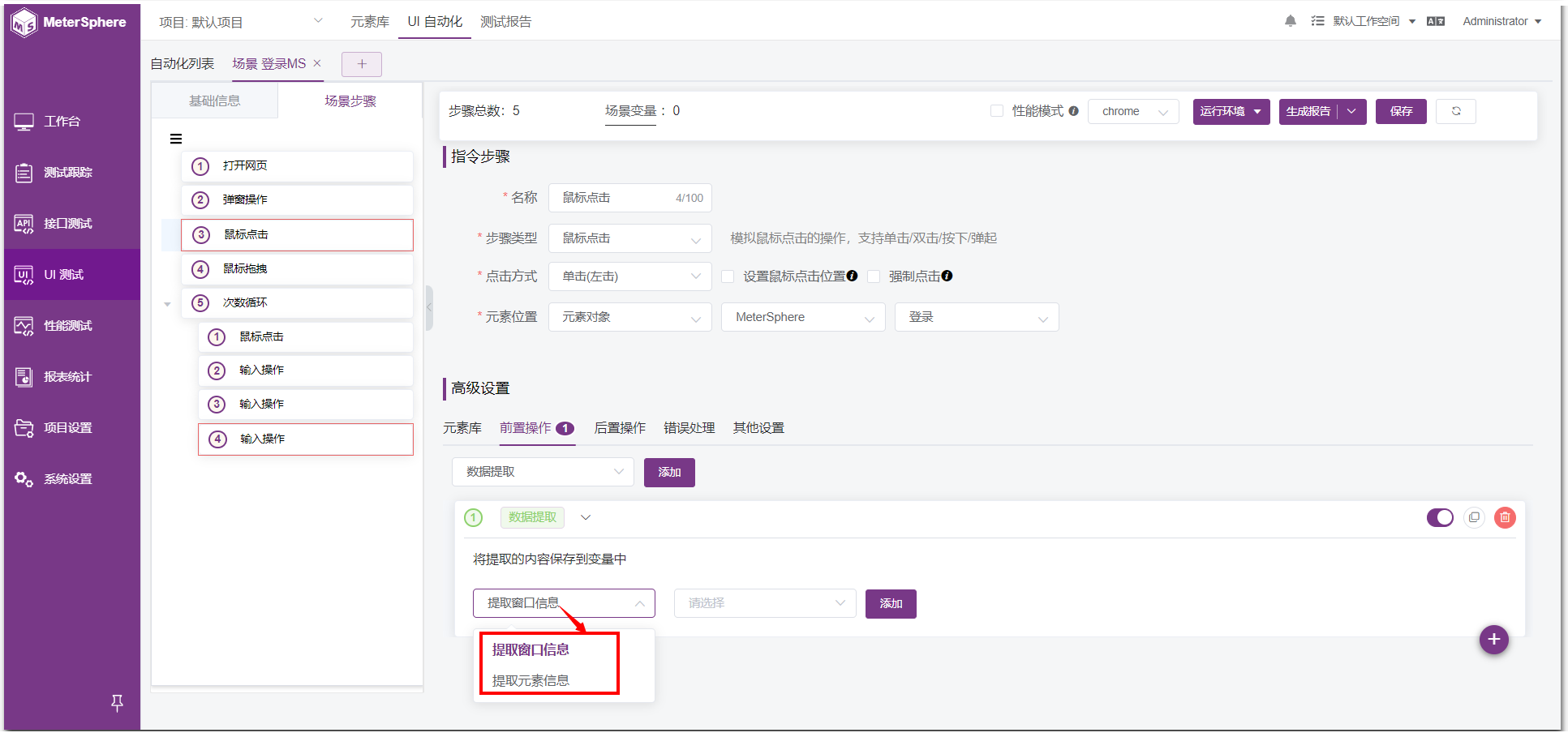This screenshot has height=737, width=1568.
Task: Click the round plus floating button
Action: point(1493,639)
